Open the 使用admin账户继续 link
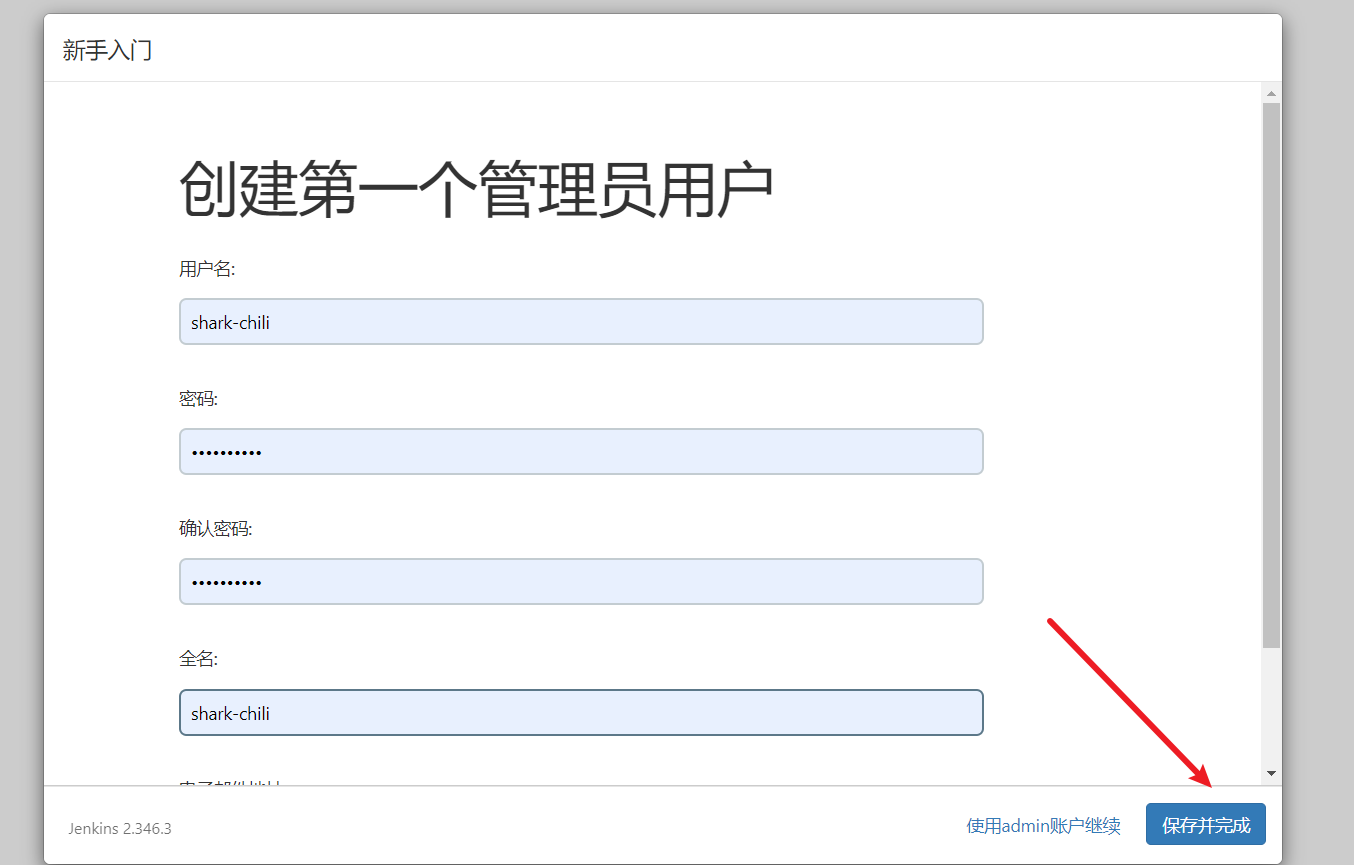Viewport: 1354px width, 865px height. pyautogui.click(x=1043, y=824)
